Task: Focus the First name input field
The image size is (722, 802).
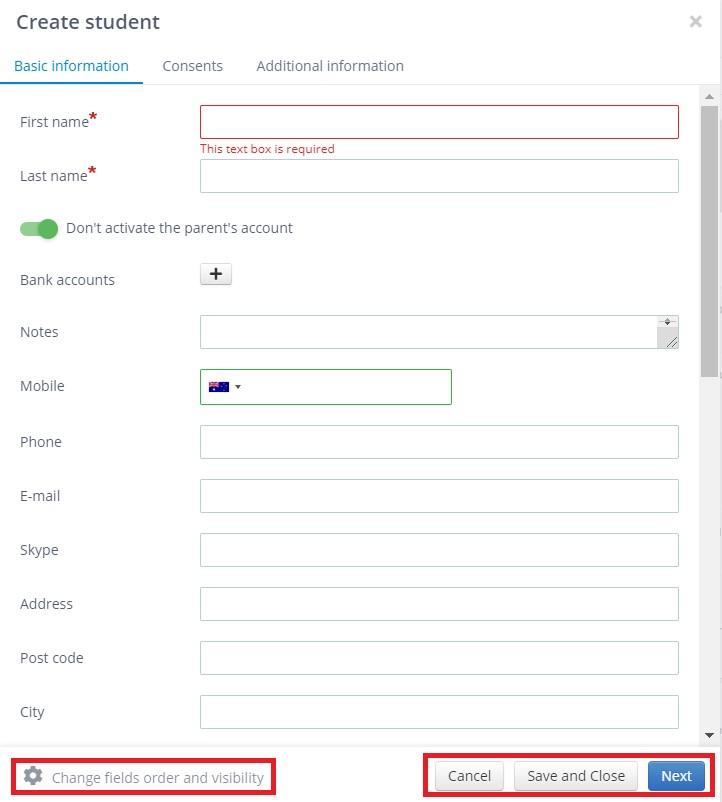Action: 439,122
